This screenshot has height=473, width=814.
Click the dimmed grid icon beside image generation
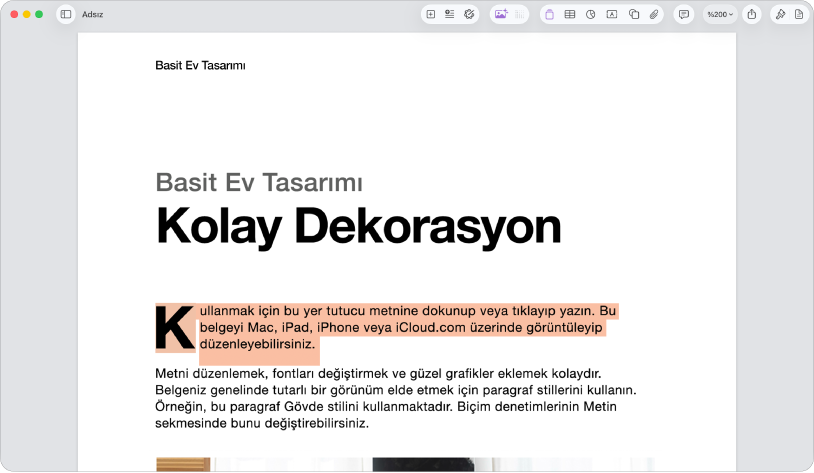(x=520, y=15)
